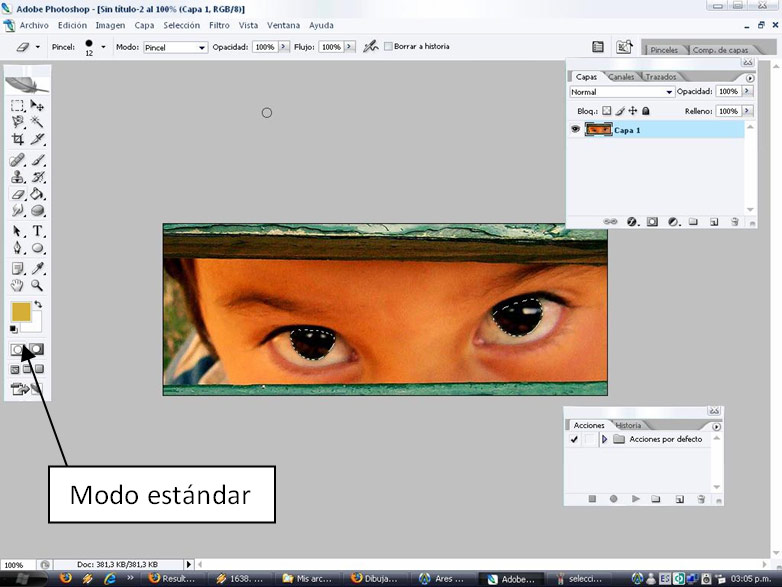Select the Eraser tool in toolbox
This screenshot has width=782, height=587.
17,194
